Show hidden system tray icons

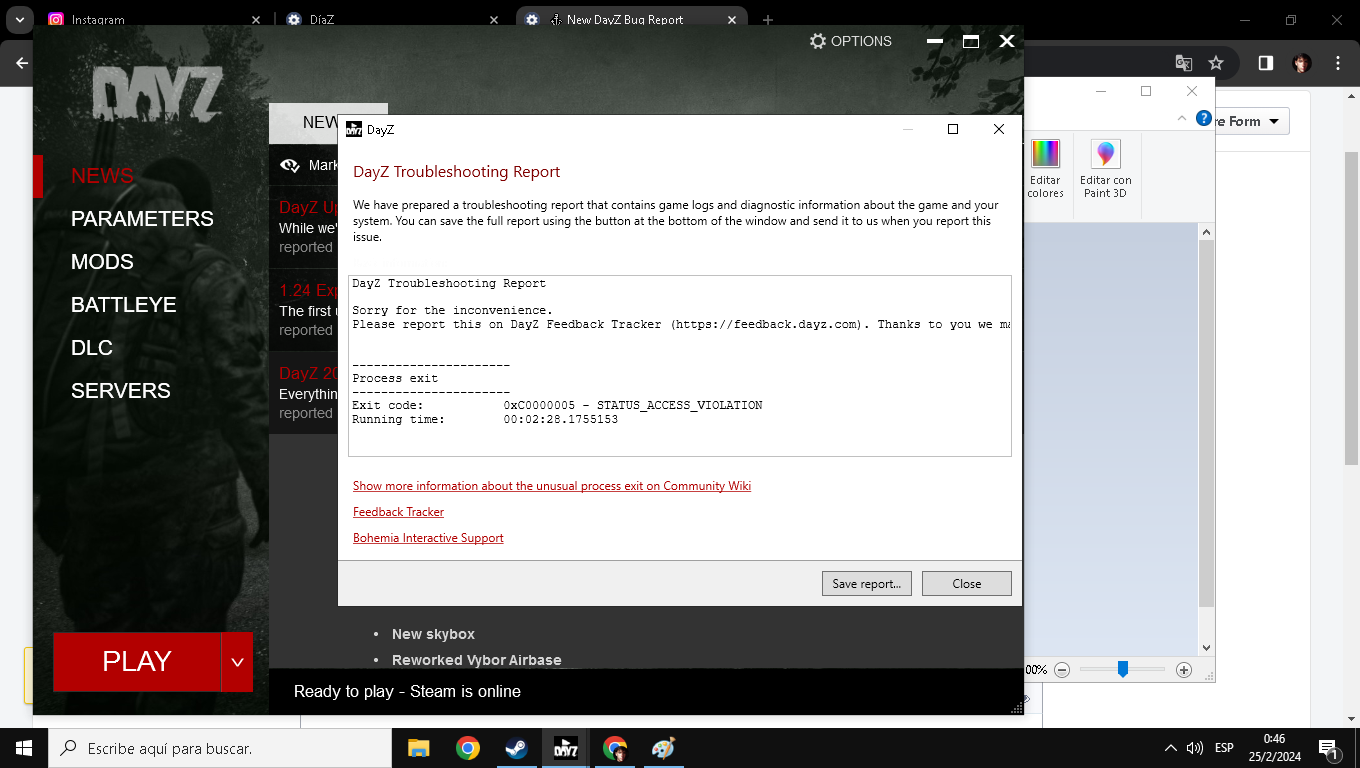[1171, 748]
